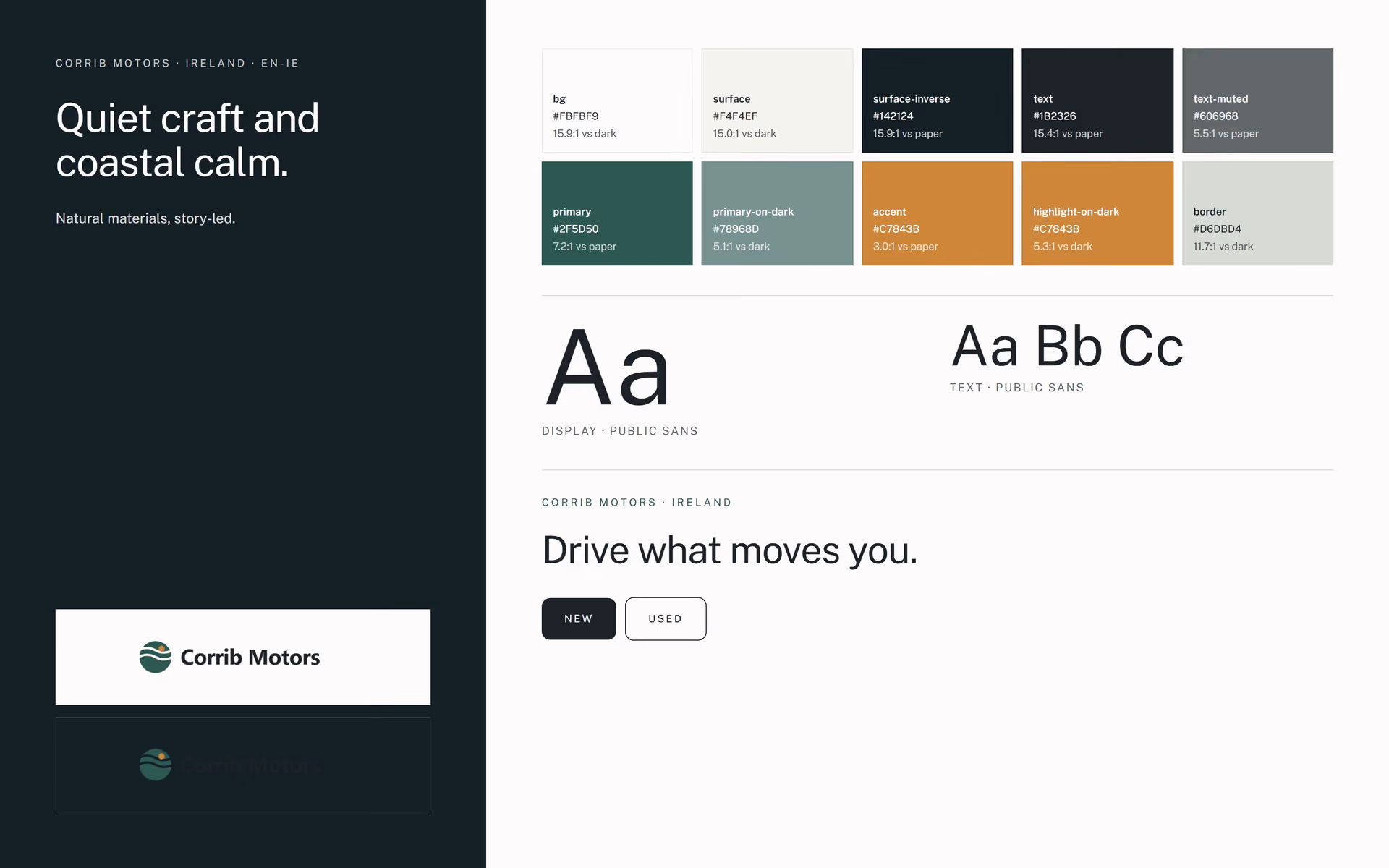Click the 'TEXT · PUBLIC SANS' label
1389x868 pixels.
pos(1017,388)
